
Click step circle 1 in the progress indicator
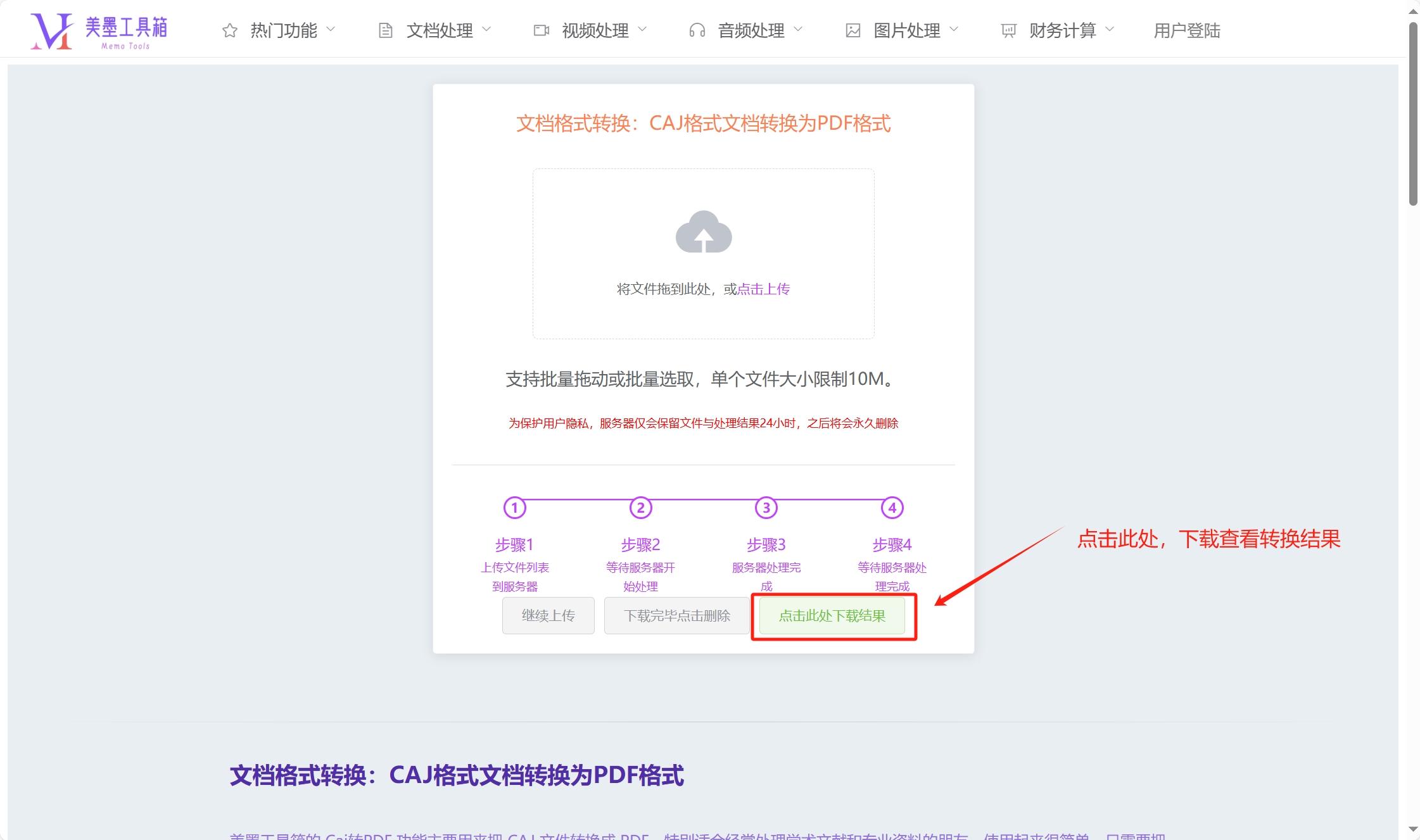pyautogui.click(x=516, y=507)
